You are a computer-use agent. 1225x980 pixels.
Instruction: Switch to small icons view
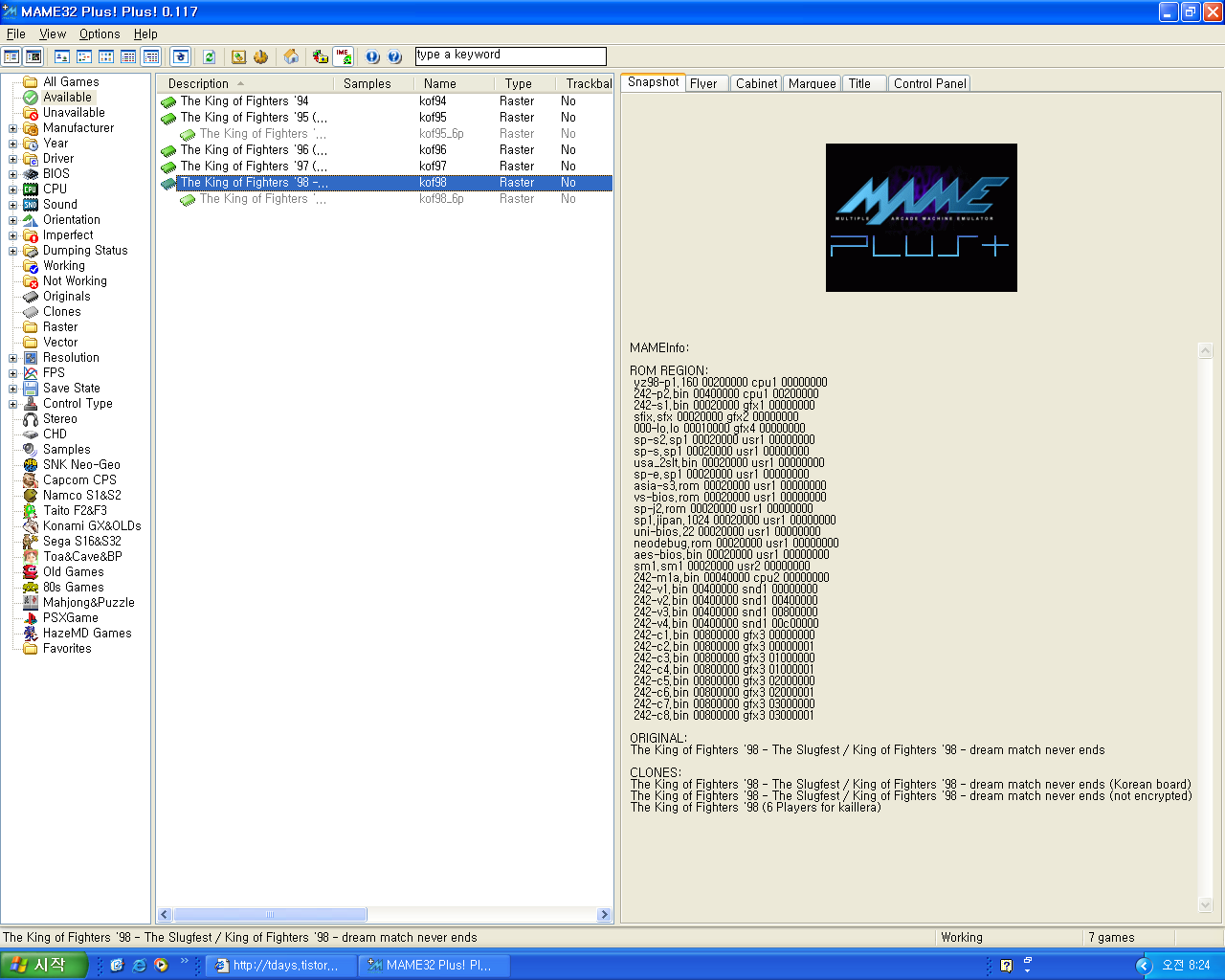[x=84, y=56]
